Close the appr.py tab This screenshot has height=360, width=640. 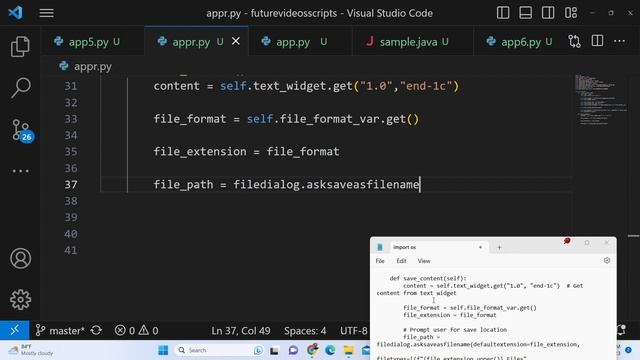(x=236, y=41)
